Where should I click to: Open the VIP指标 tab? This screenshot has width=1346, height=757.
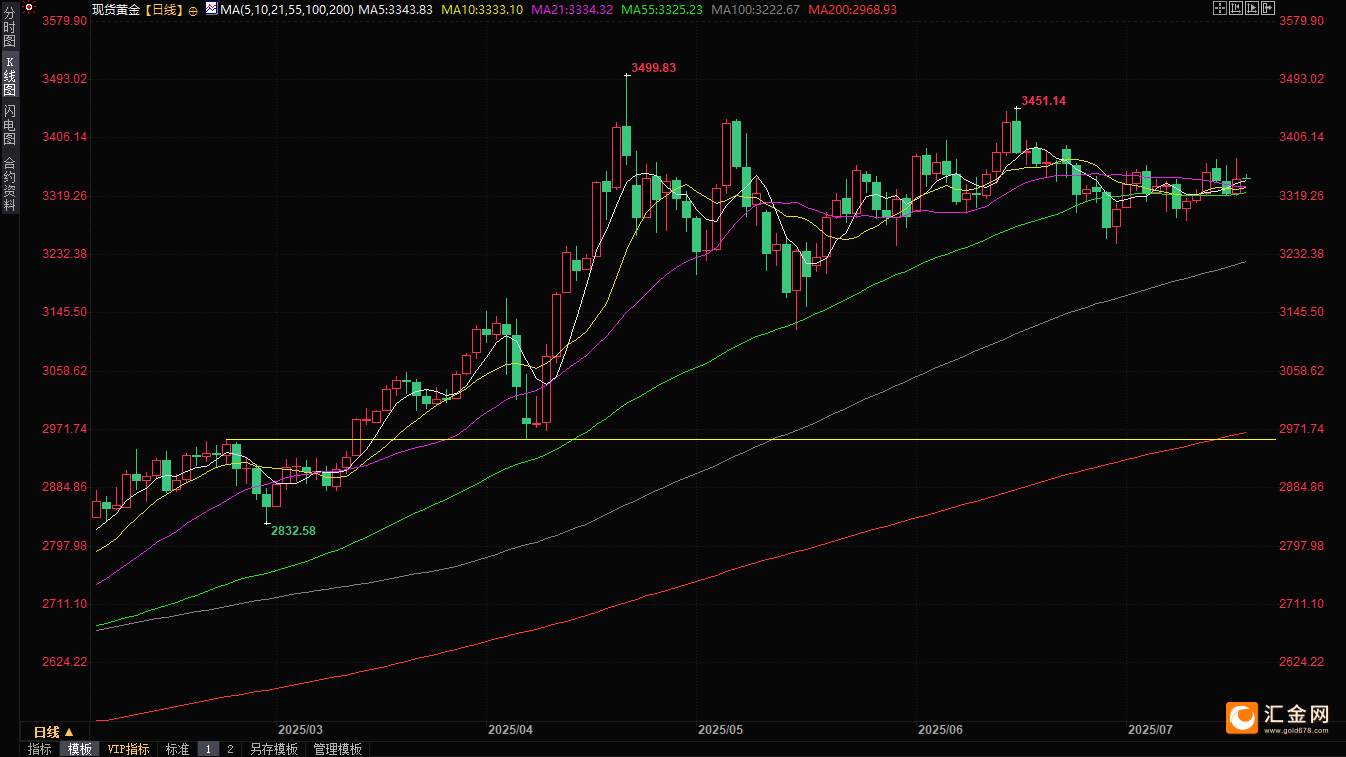(128, 749)
